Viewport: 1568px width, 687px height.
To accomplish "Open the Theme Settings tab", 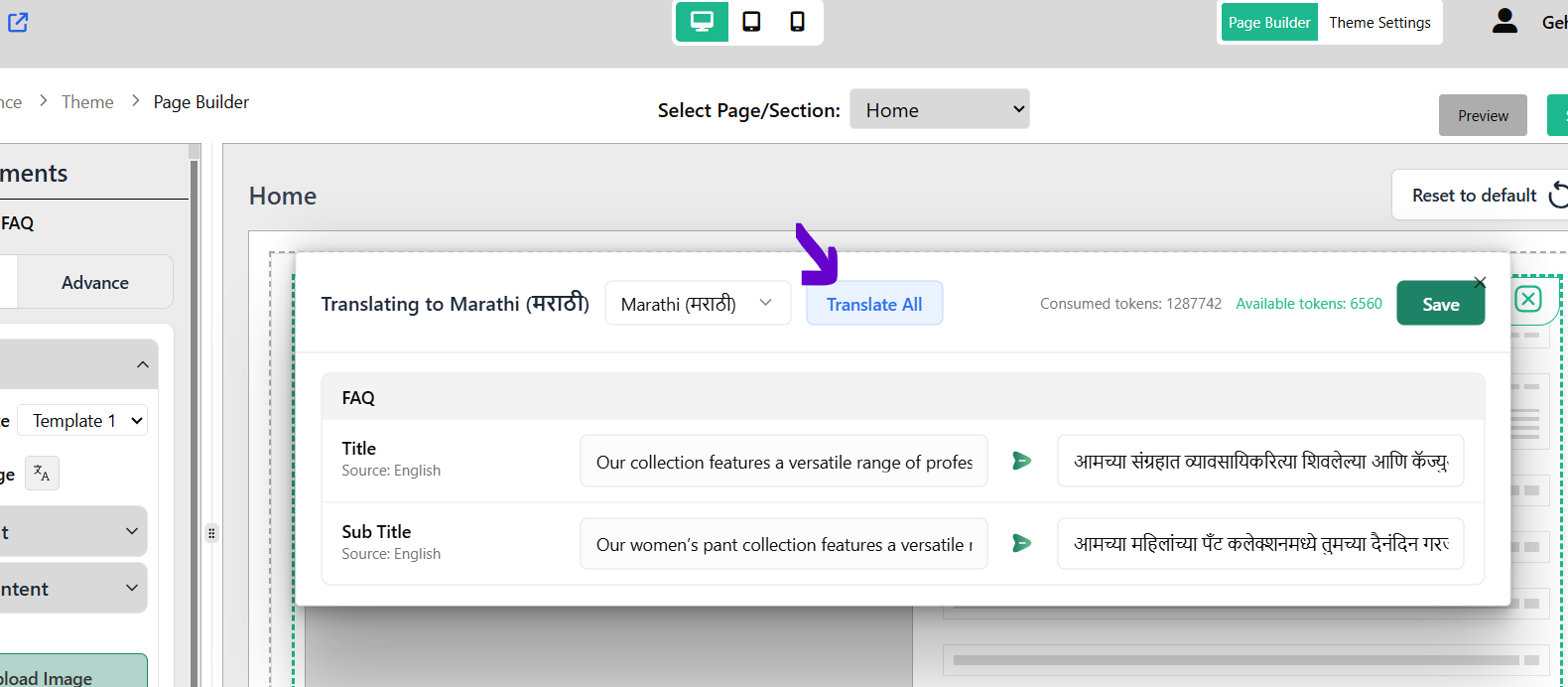I will (x=1379, y=22).
